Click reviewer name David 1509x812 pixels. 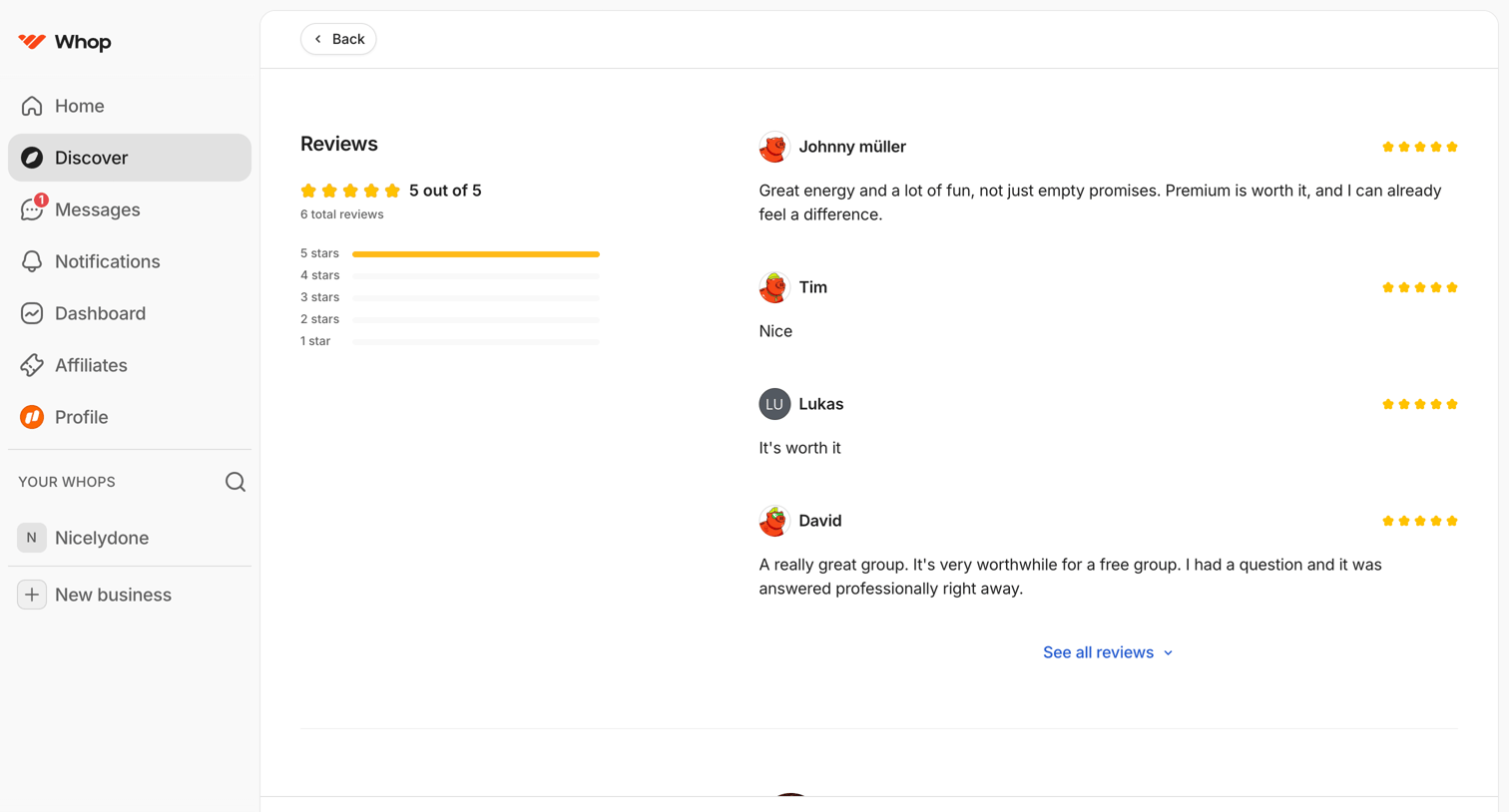click(820, 521)
